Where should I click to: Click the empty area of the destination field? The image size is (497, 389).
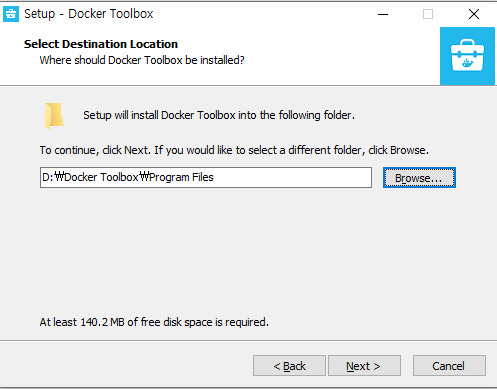(293, 177)
